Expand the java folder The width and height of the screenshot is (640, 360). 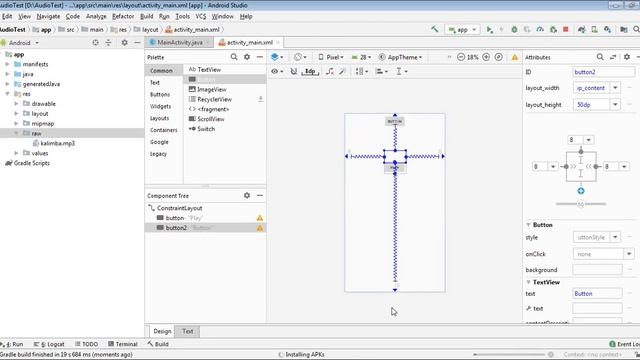[7, 74]
